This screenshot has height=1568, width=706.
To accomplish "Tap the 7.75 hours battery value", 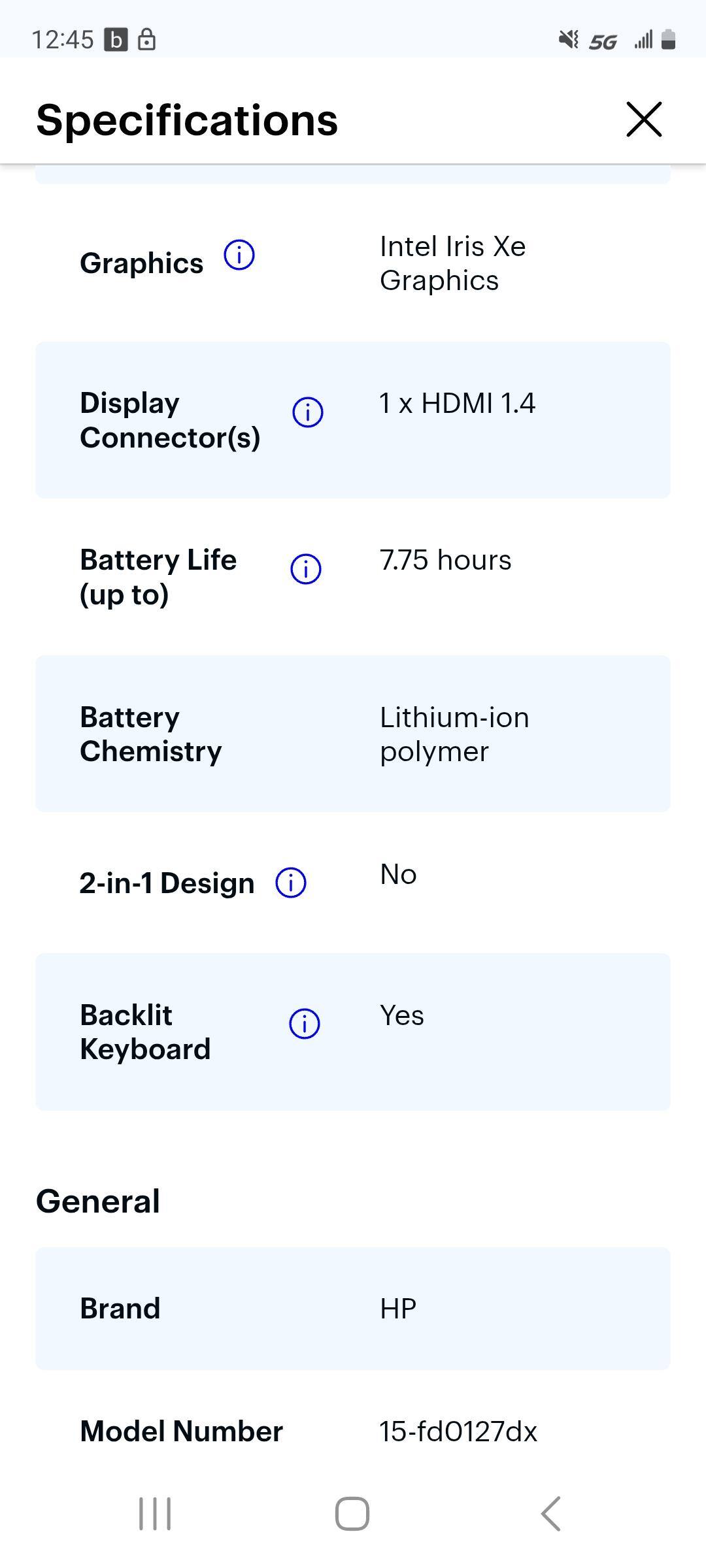I will 445,560.
